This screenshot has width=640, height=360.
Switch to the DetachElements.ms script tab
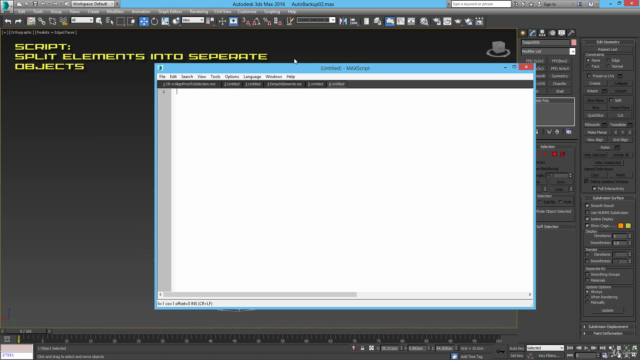click(284, 84)
